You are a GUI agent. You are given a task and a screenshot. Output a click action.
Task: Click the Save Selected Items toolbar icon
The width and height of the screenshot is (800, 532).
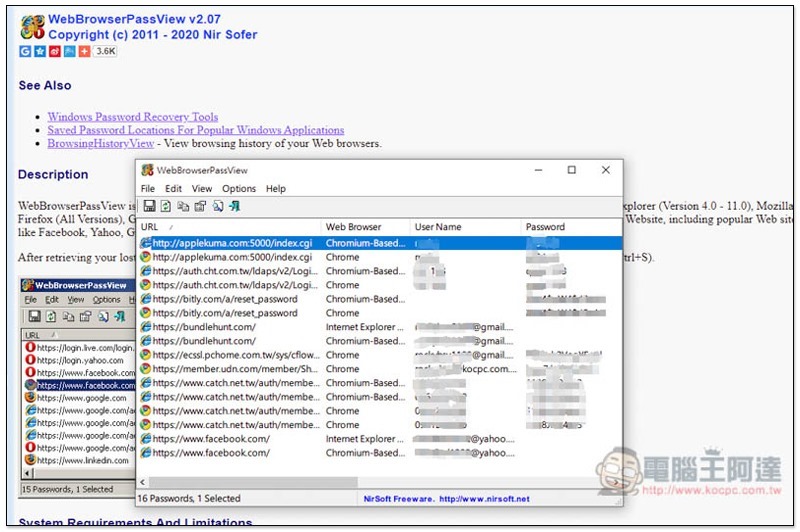pyautogui.click(x=149, y=206)
